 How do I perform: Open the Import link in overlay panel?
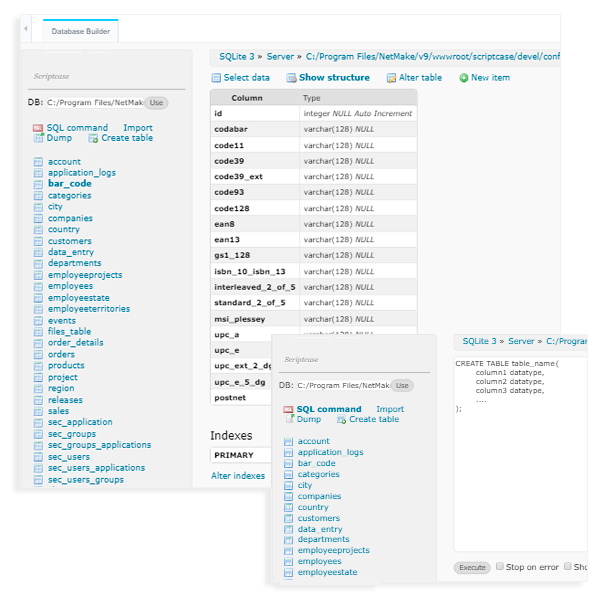[x=390, y=409]
